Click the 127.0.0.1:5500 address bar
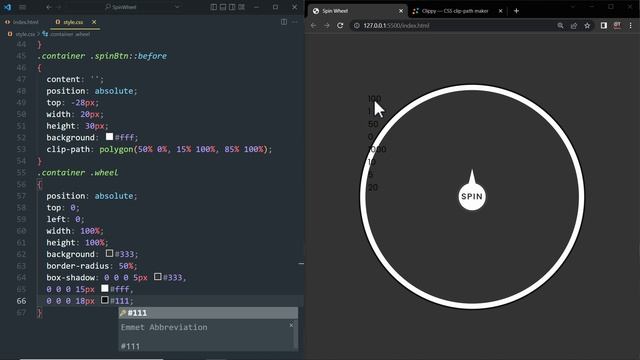 tap(453, 25)
